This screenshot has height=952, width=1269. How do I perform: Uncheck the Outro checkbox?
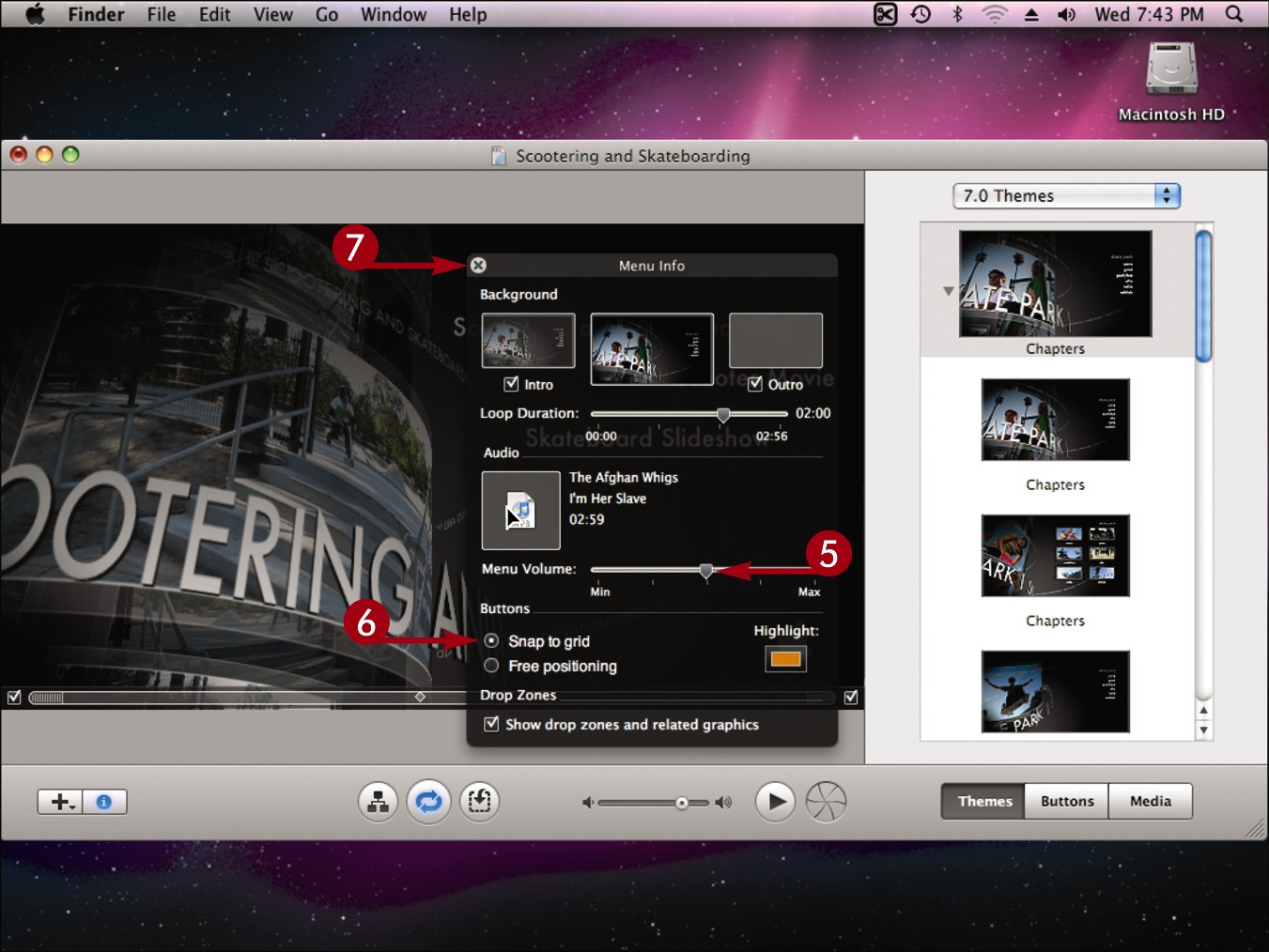point(755,384)
